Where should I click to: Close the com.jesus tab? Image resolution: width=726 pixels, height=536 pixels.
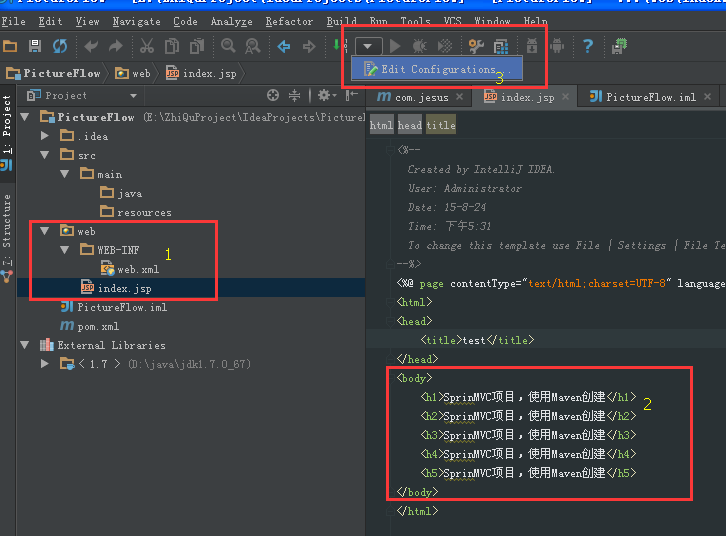point(459,97)
